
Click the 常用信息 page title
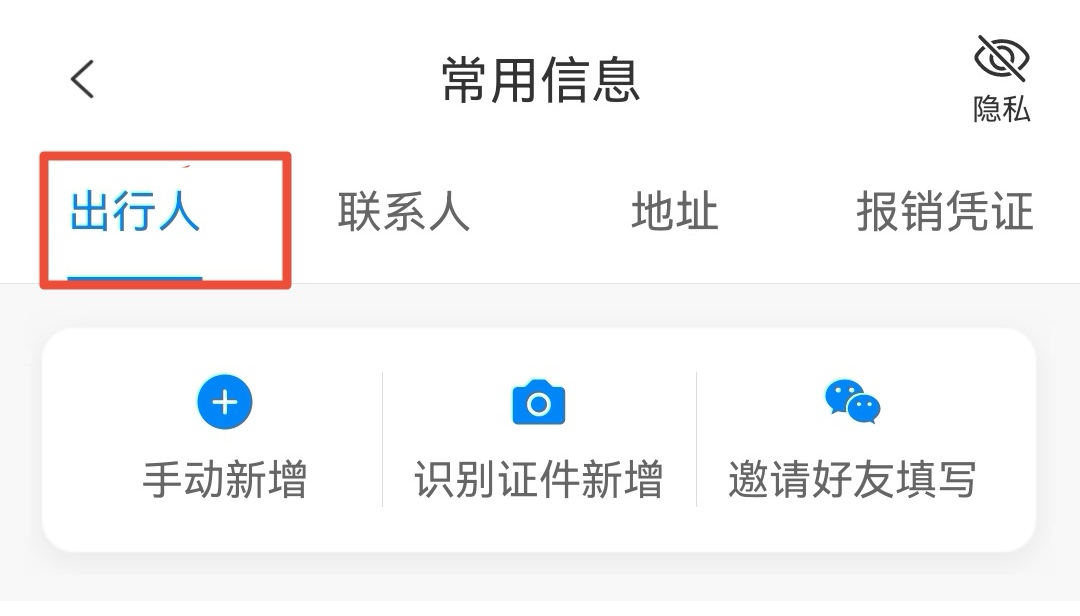tap(541, 80)
